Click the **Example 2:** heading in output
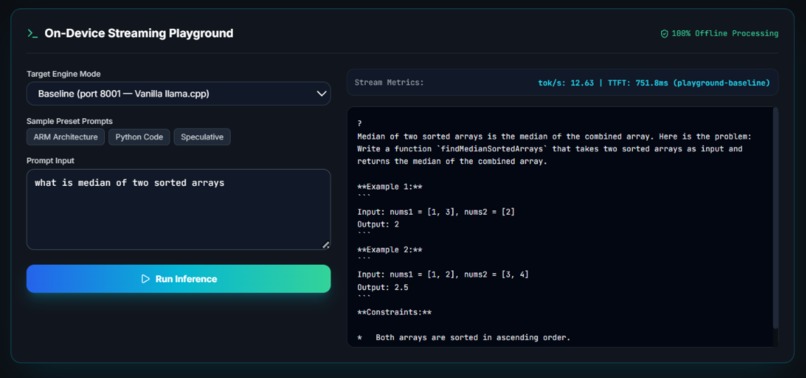The image size is (806, 378). [x=390, y=249]
